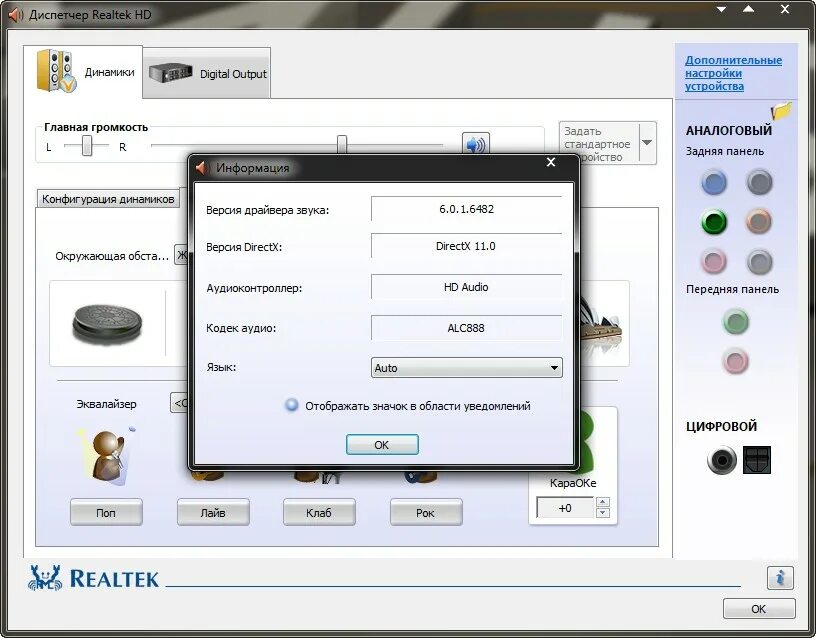Click the АНАЛОГОВЫЙ section heading
Image resolution: width=816 pixels, height=638 pixels.
(729, 130)
